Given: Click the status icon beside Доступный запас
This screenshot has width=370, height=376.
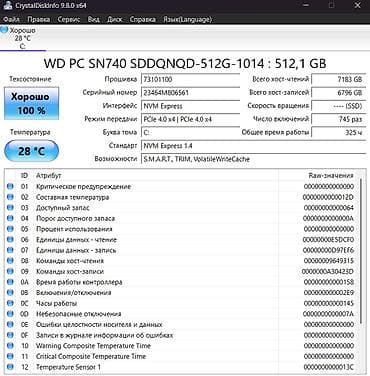Looking at the screenshot, I should pos(10,208).
